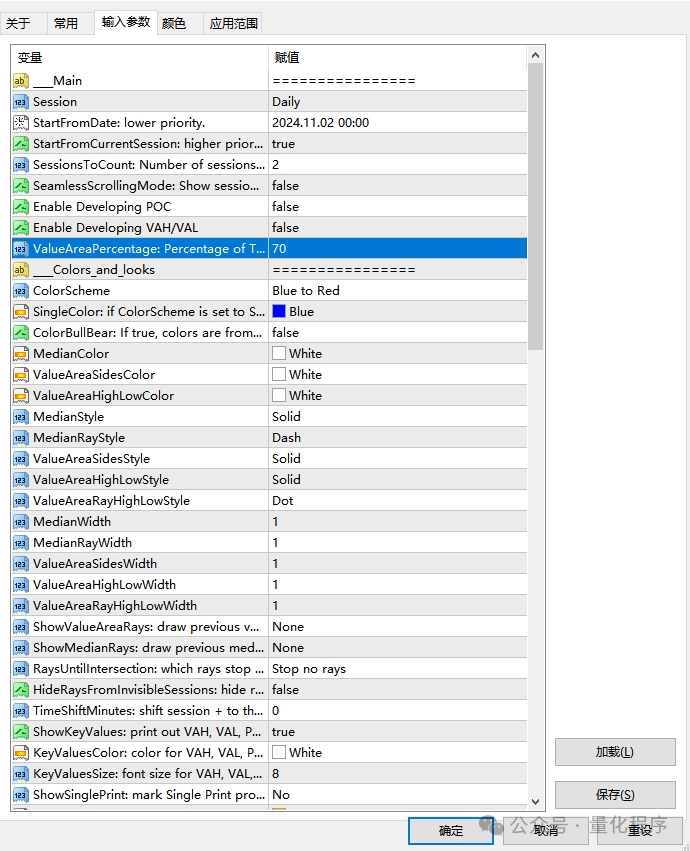The height and width of the screenshot is (851, 690).
Task: Open the Session value Daily dropdown
Action: [397, 102]
